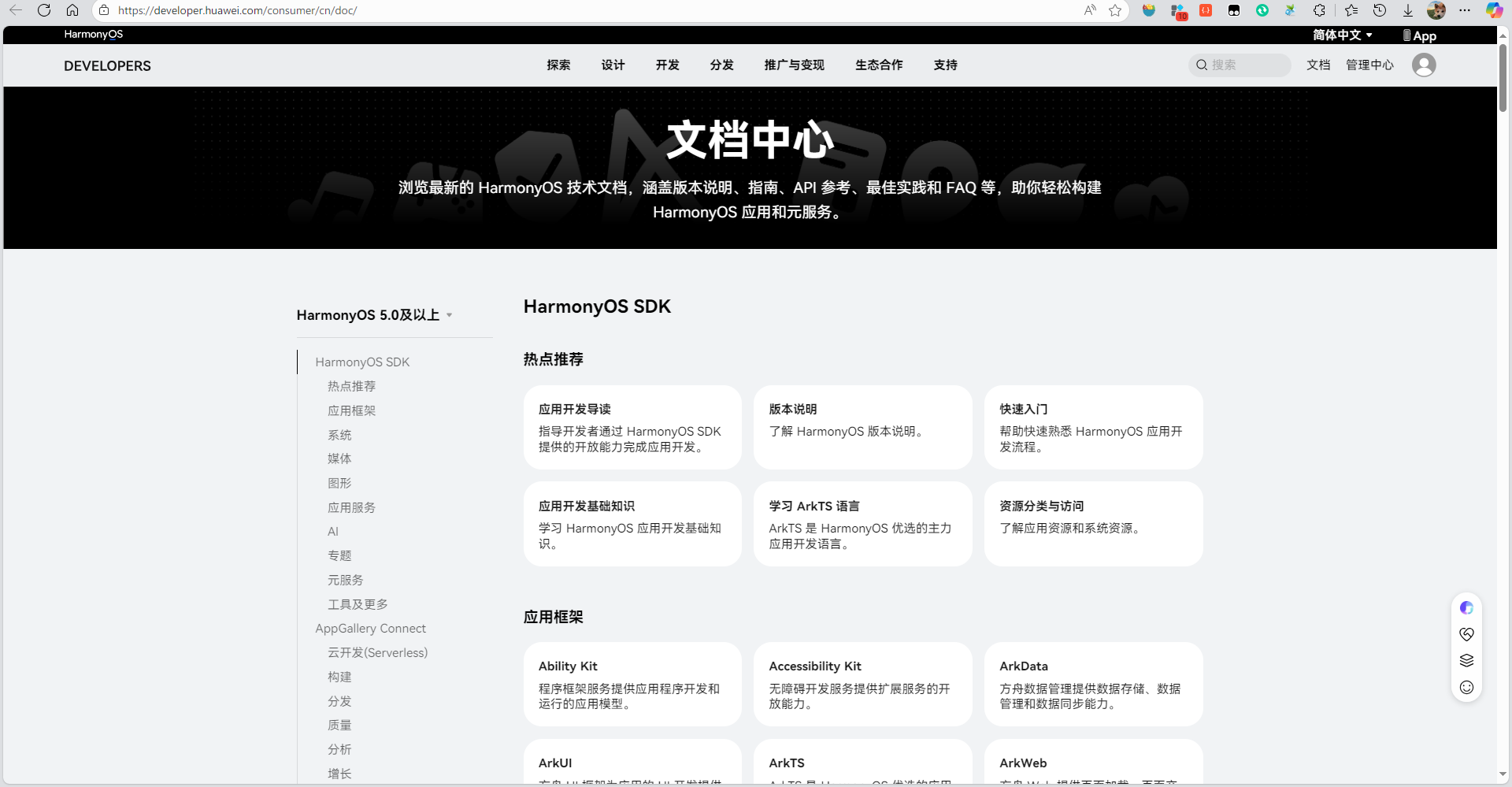Select 工具及更多 in the sidebar
Image resolution: width=1512 pixels, height=787 pixels.
(358, 604)
